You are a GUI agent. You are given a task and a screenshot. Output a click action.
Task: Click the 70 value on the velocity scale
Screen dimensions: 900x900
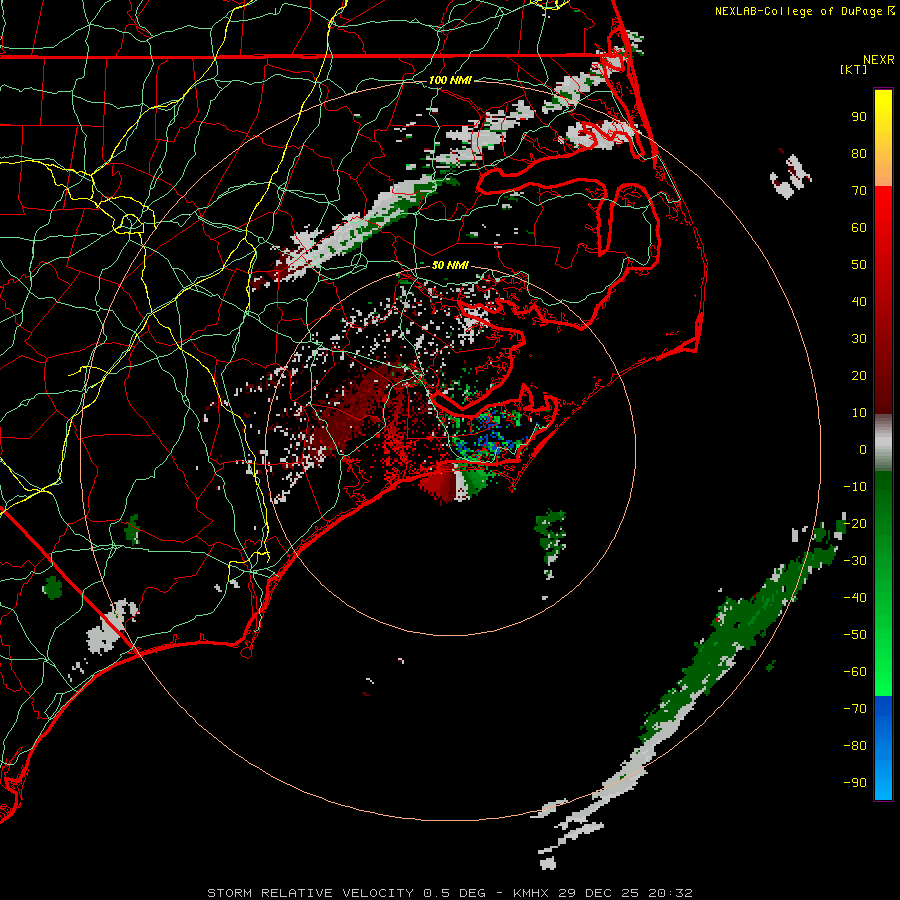click(x=859, y=191)
